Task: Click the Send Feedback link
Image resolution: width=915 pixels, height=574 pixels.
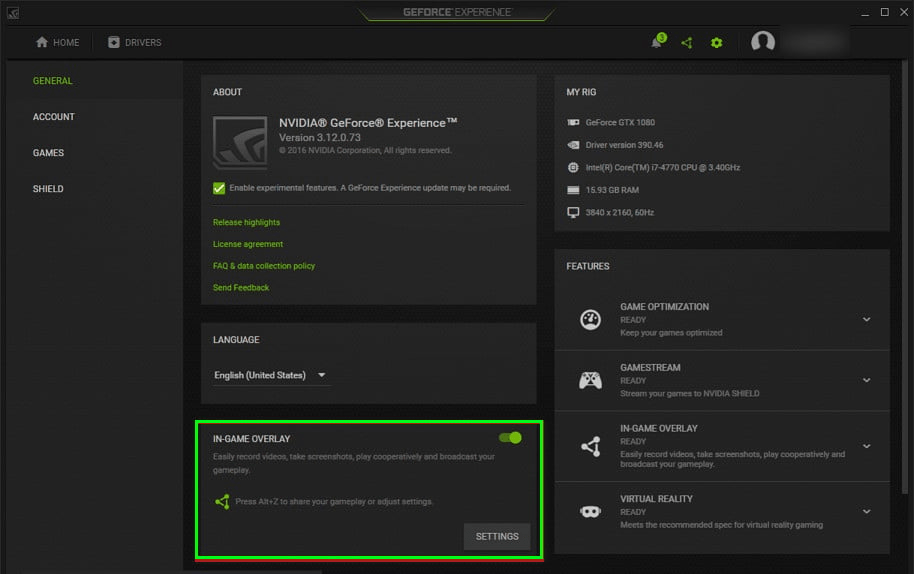Action: click(241, 288)
